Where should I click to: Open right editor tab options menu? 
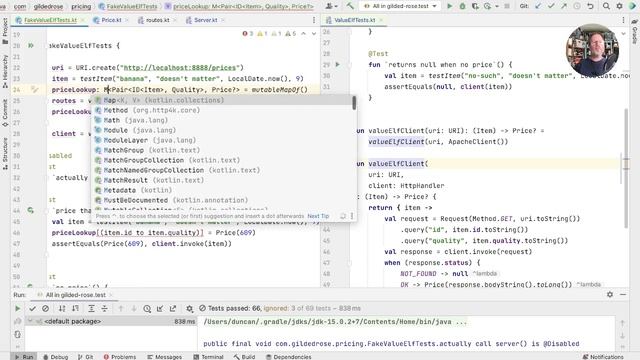pyautogui.click(x=623, y=20)
